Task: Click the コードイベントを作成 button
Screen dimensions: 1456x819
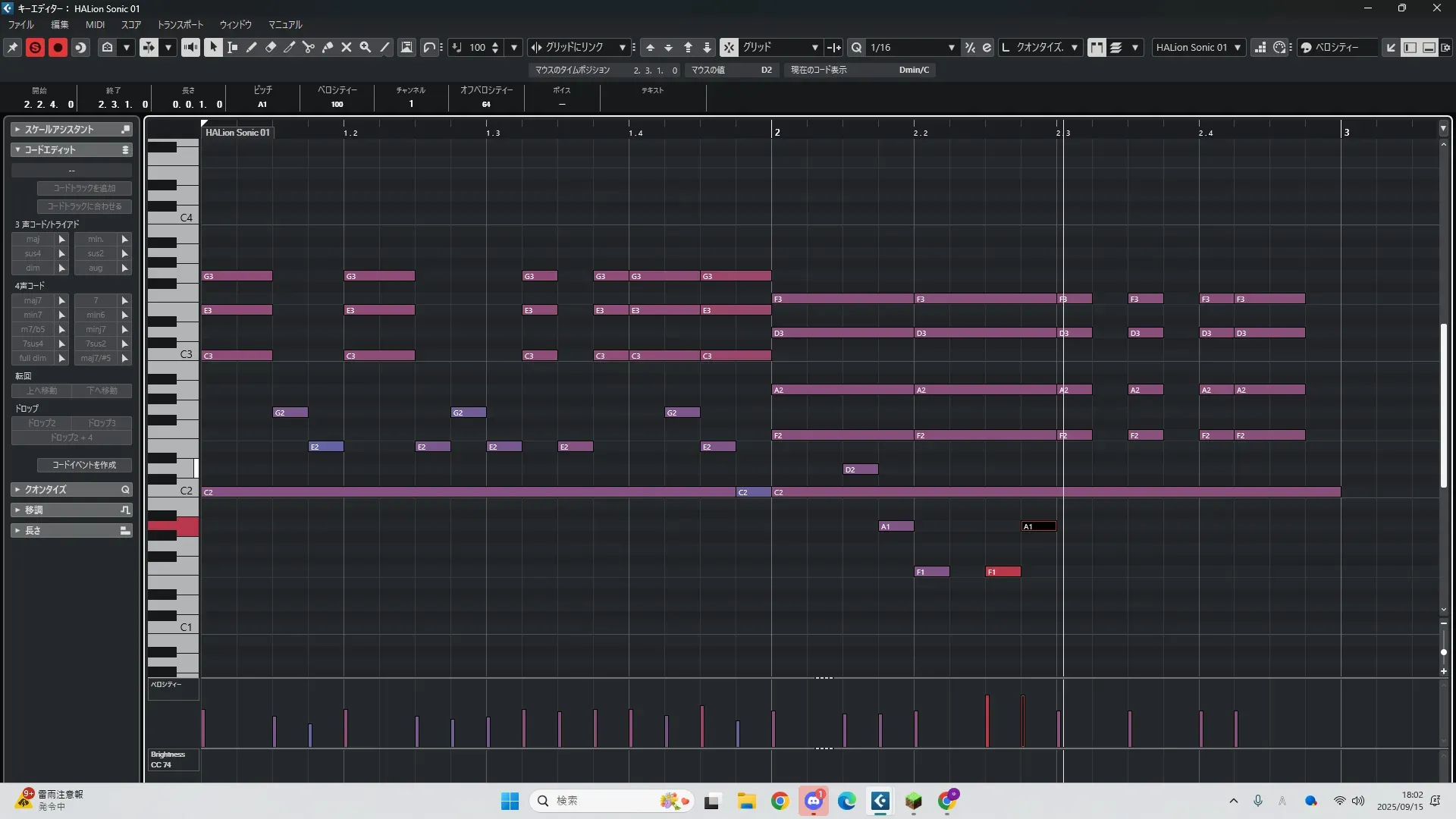Action: (x=84, y=465)
